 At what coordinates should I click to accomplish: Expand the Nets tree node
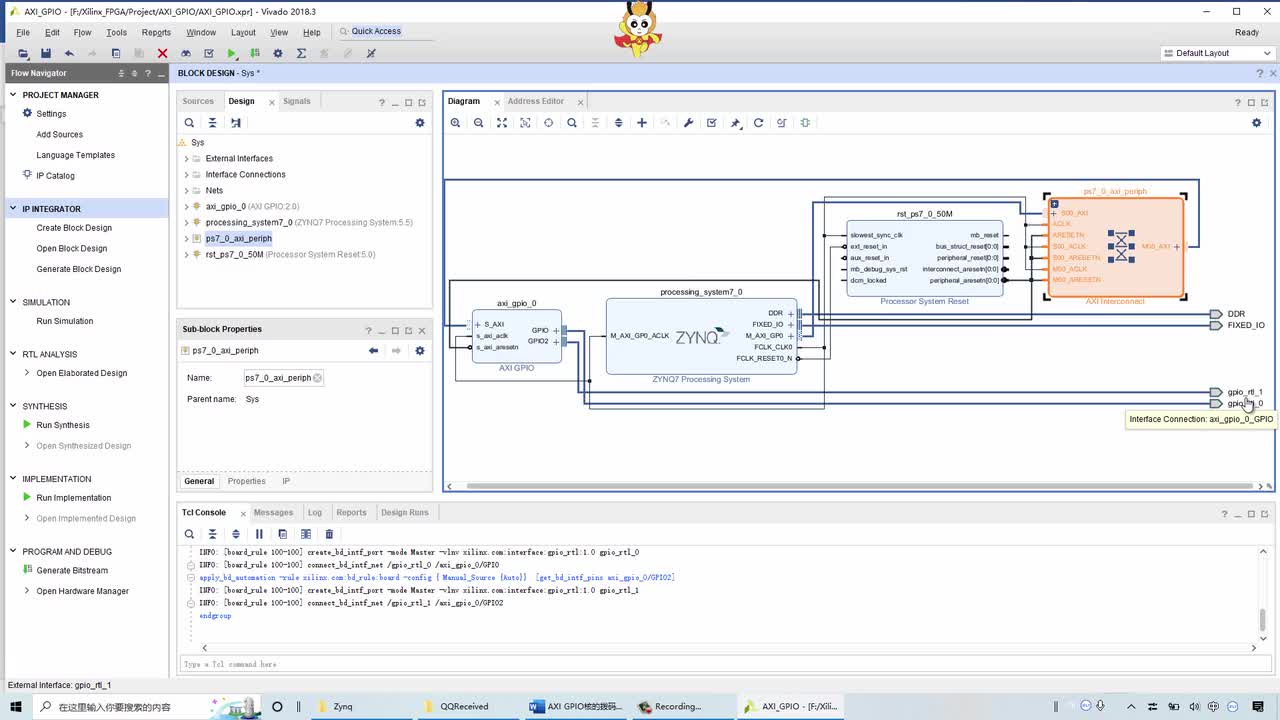(186, 191)
